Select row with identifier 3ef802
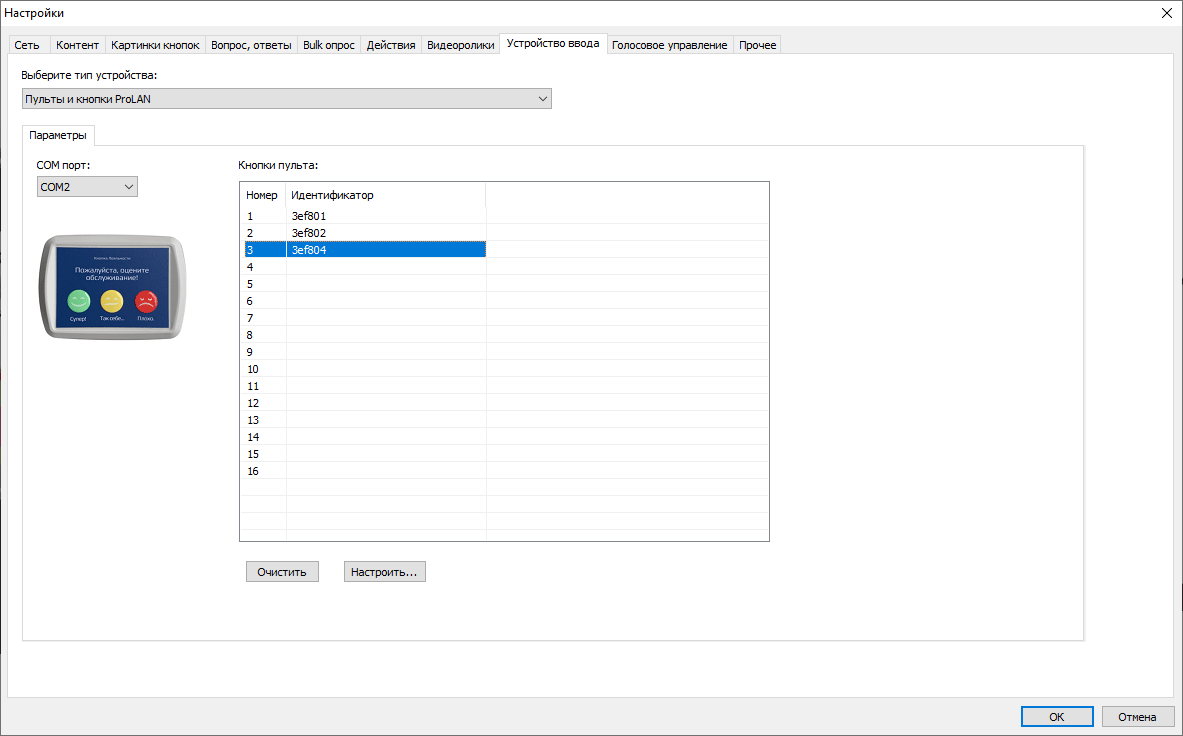This screenshot has height=736, width=1183. (308, 233)
